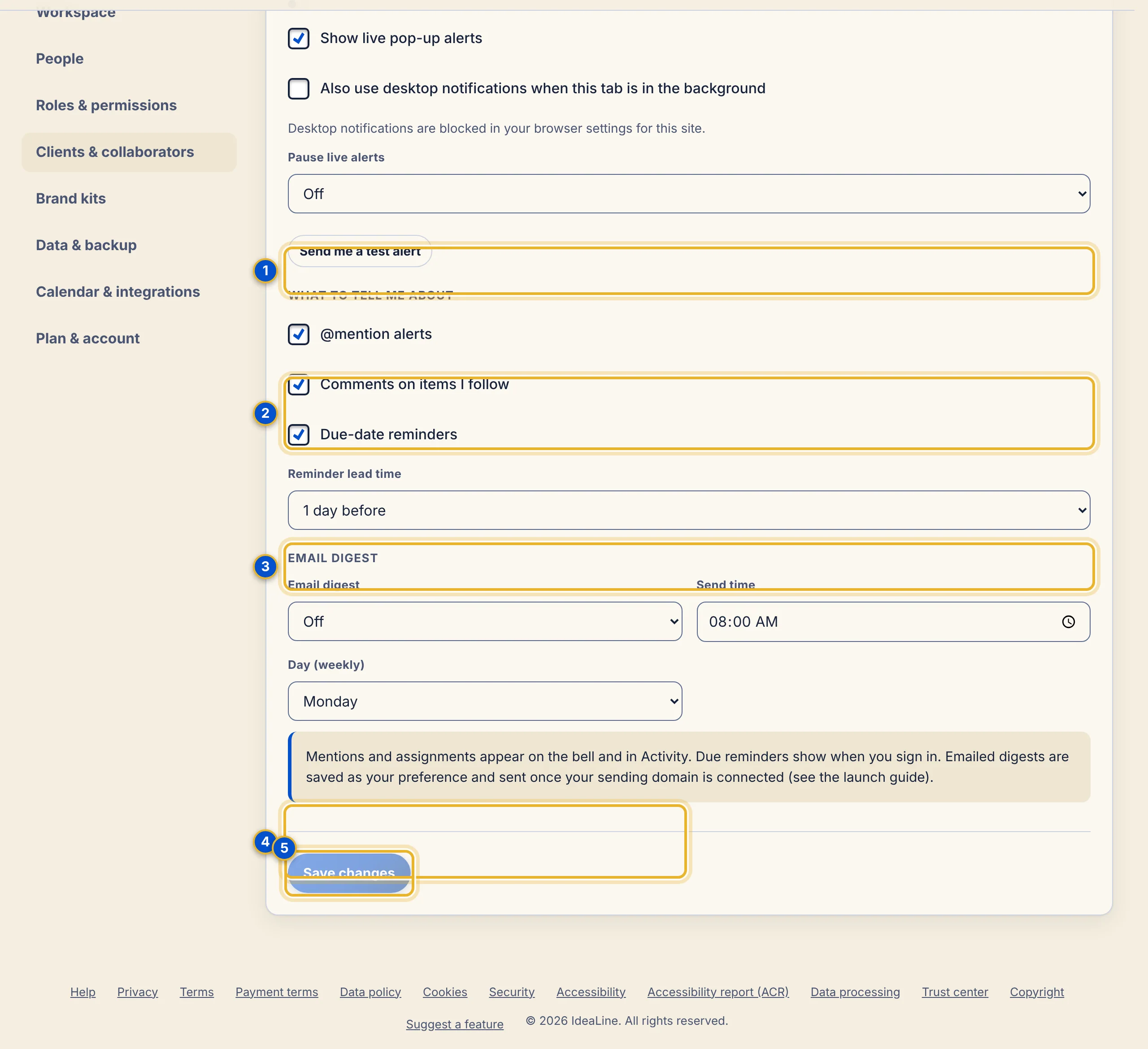Open the Terms footer link
This screenshot has width=1148, height=1049.
pos(196,992)
